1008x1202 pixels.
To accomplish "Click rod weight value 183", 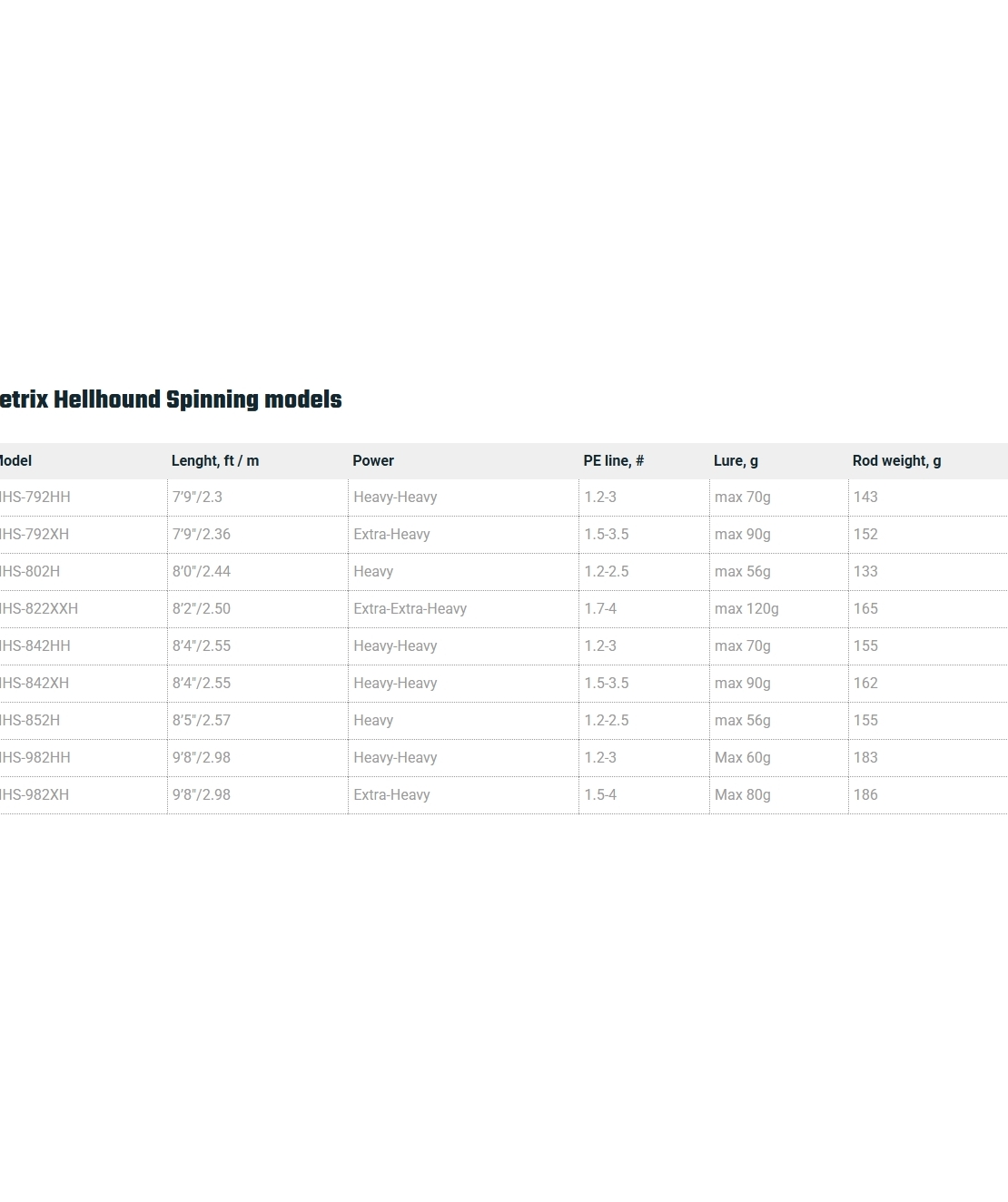I will (x=865, y=758).
